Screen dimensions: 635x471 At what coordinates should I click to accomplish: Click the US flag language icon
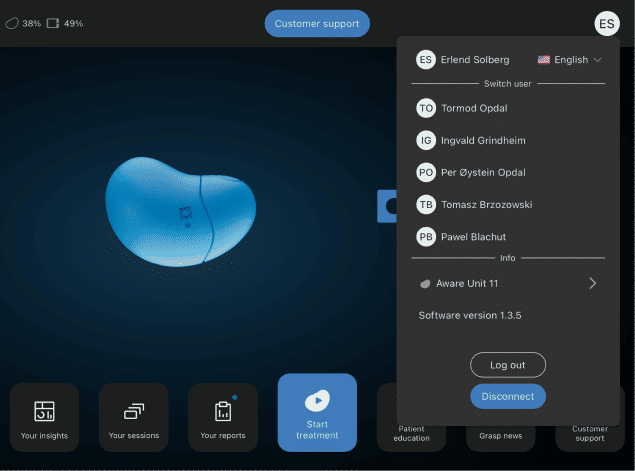point(543,60)
